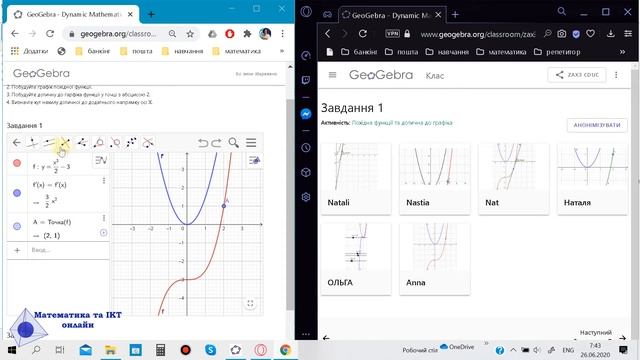Click the АНОНІМІЗУВАТИ button
Image resolution: width=640 pixels, height=360 pixels.
[x=597, y=125]
